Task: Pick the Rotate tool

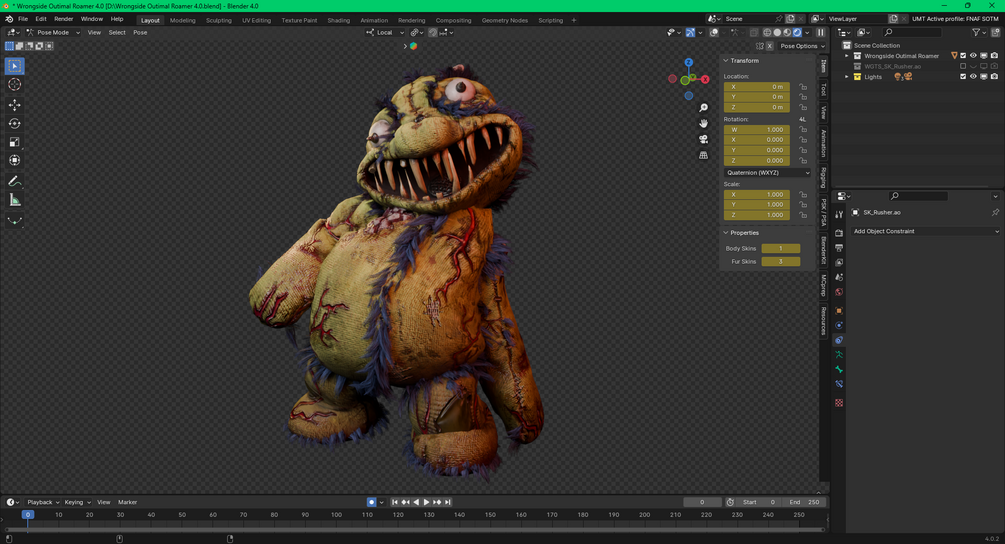Action: pos(15,124)
